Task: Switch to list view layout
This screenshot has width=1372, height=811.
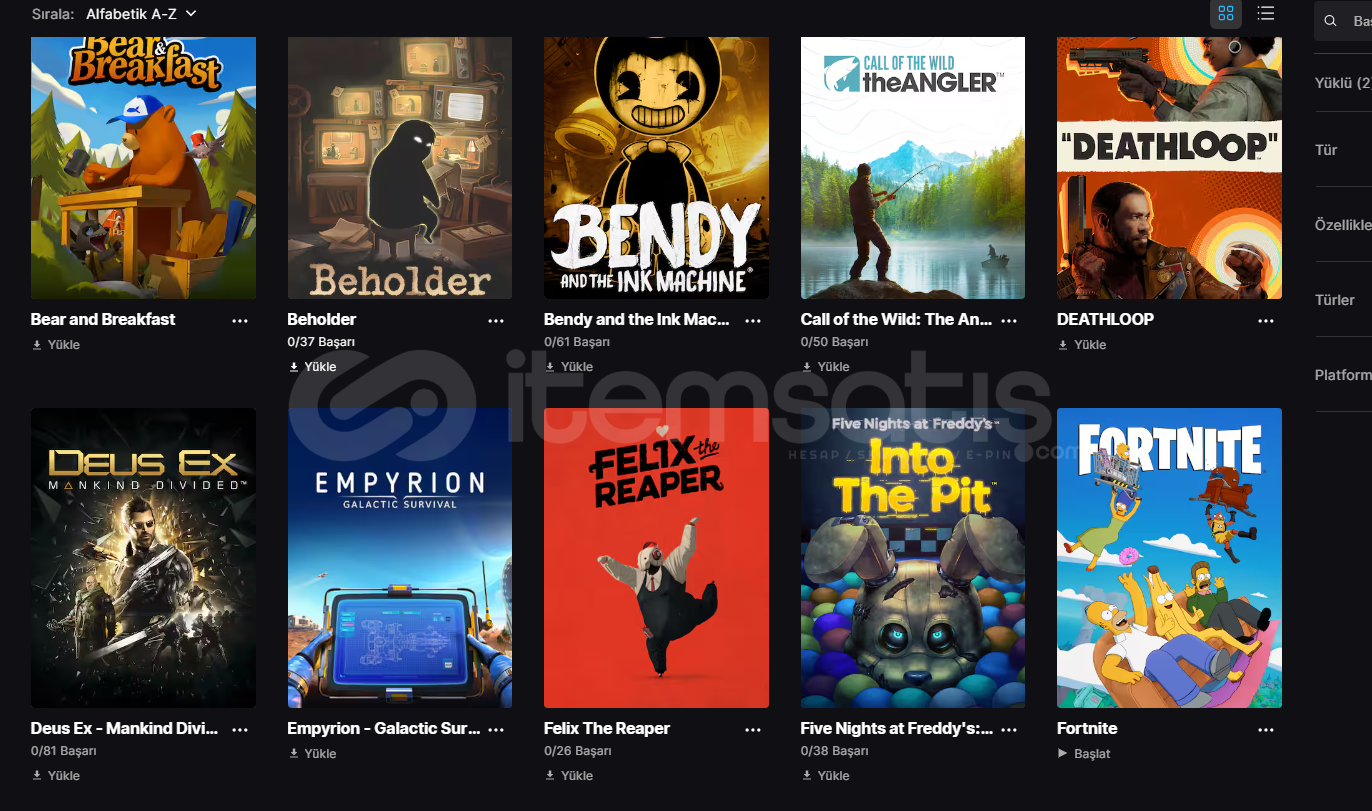Action: click(1265, 14)
